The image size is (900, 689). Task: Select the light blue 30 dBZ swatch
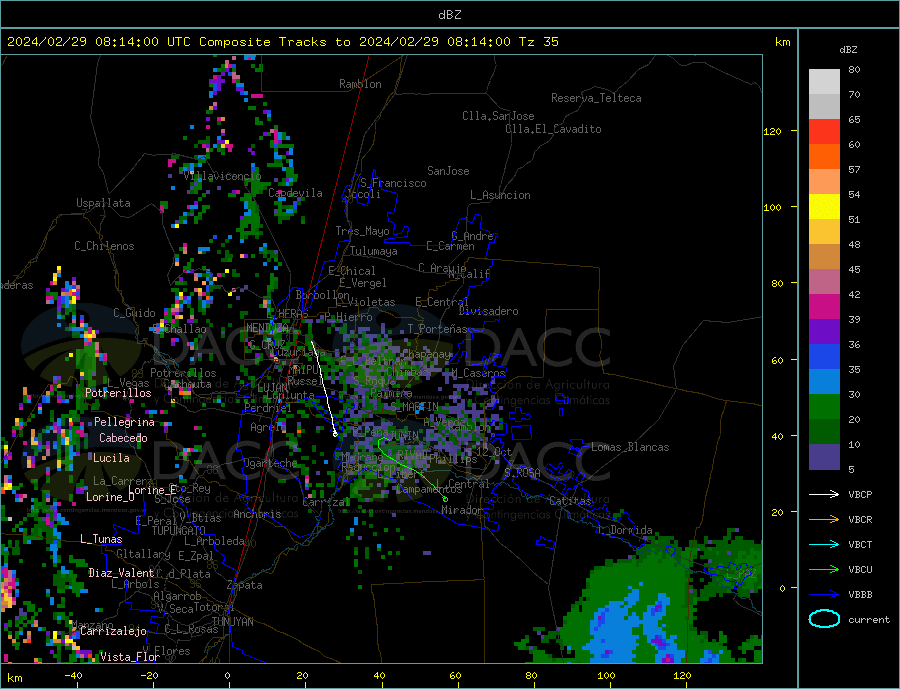824,382
